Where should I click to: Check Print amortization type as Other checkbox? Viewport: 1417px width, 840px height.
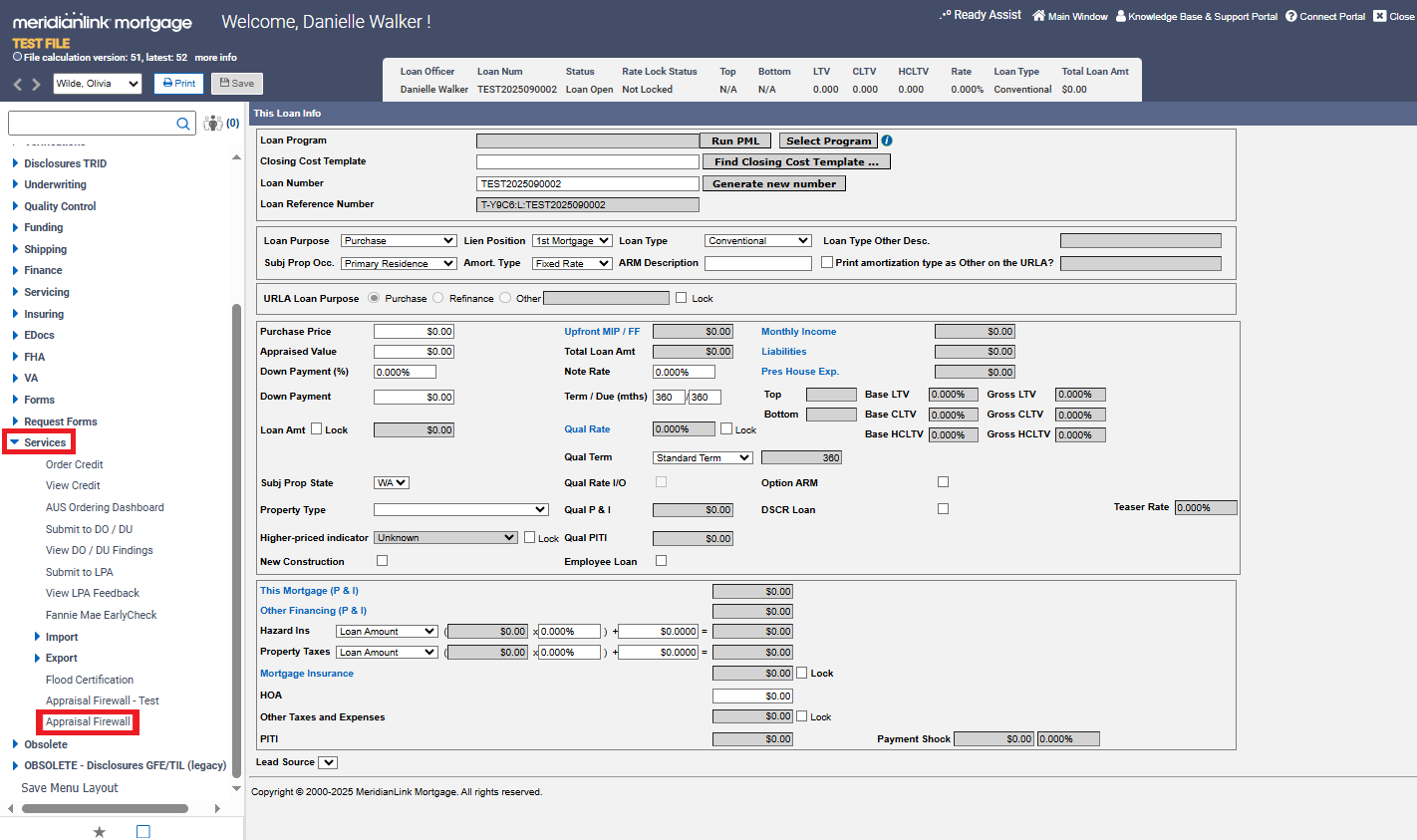tap(827, 262)
